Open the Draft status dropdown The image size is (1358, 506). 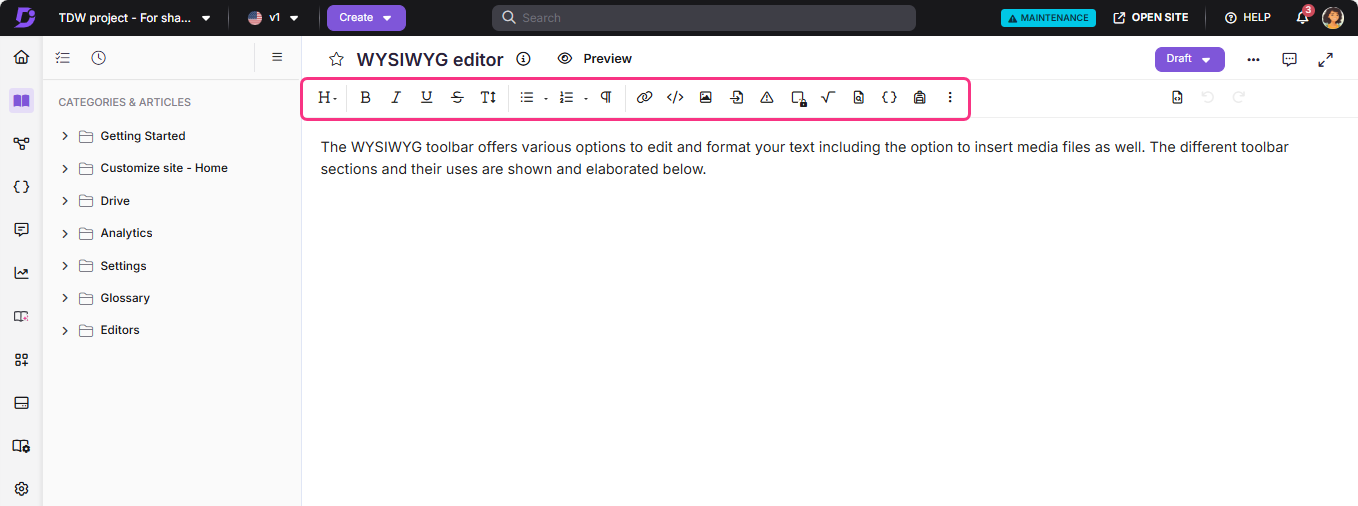(1190, 59)
